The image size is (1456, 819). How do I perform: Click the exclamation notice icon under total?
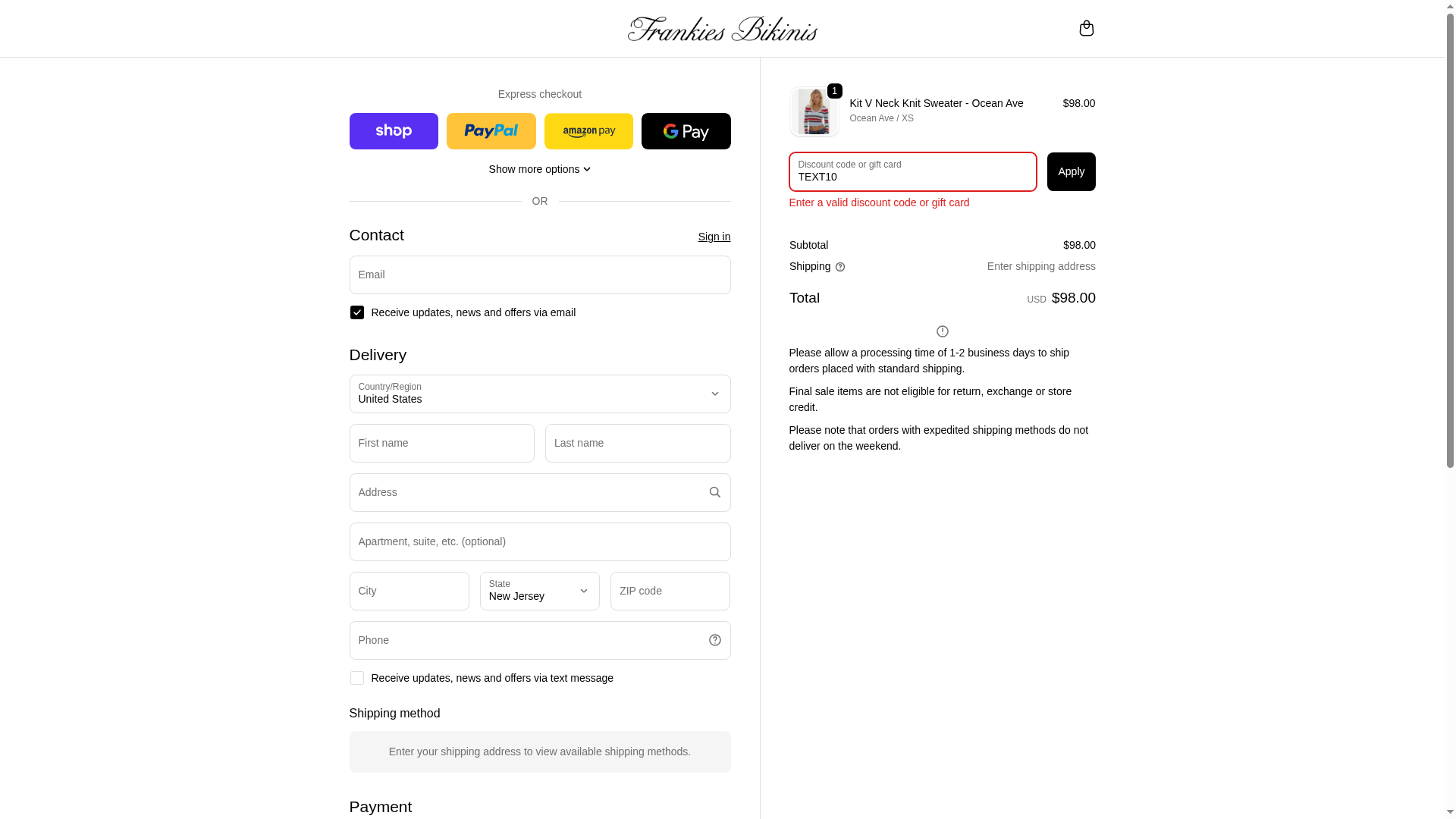[943, 331]
